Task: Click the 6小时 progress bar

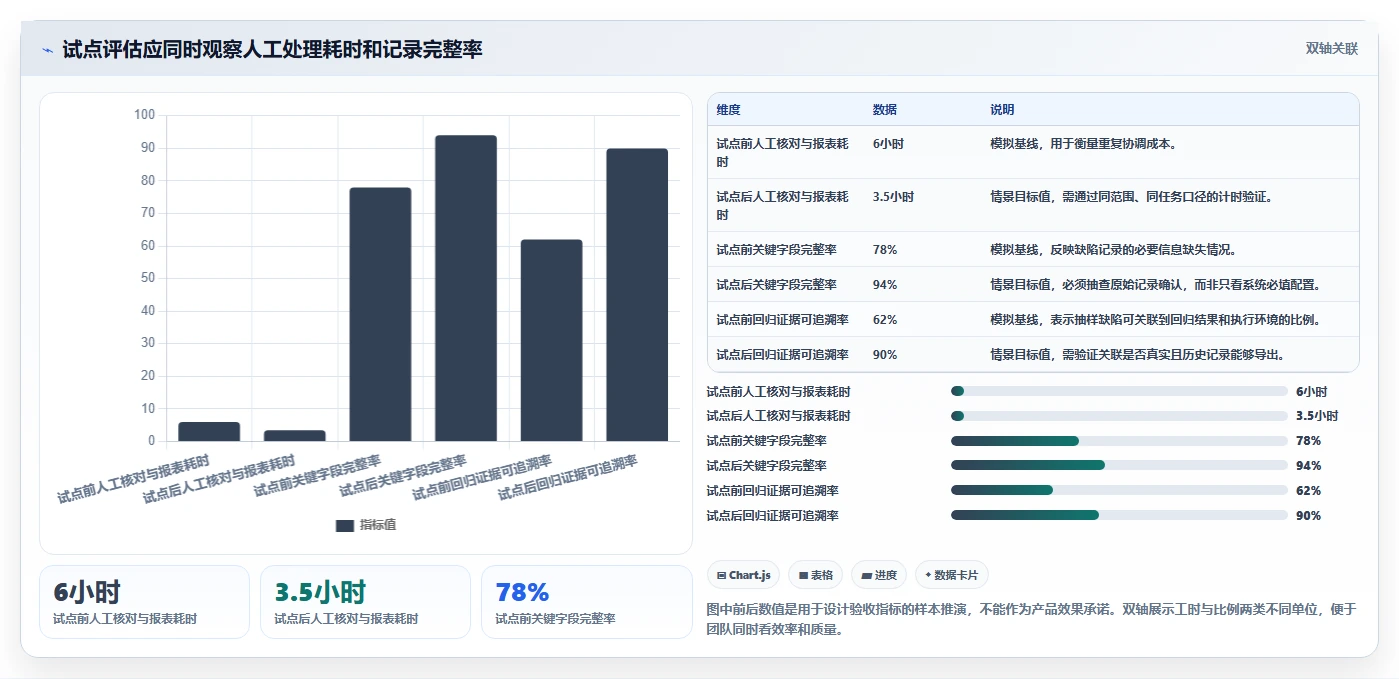Action: click(x=1119, y=391)
